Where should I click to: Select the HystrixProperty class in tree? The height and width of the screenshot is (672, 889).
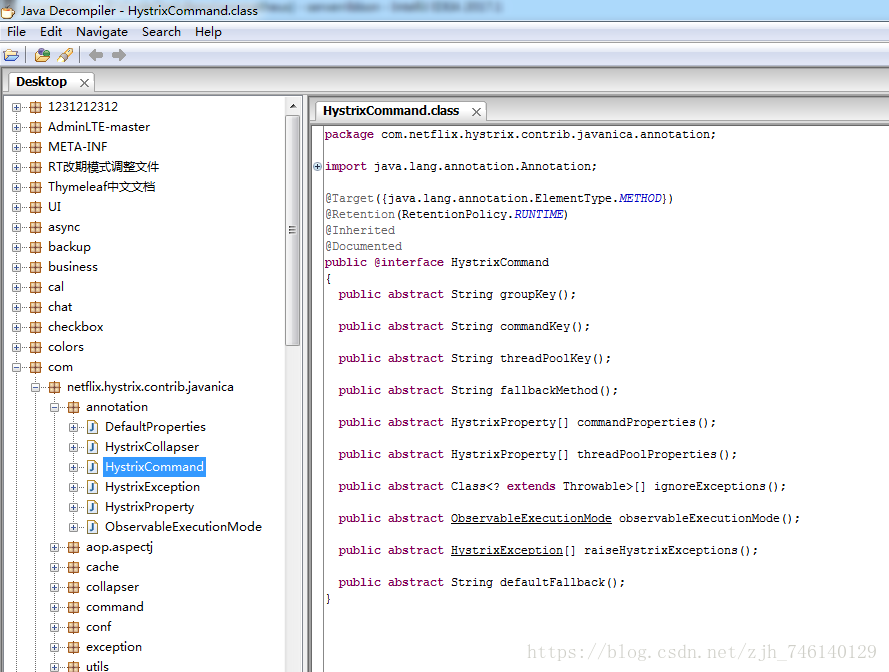(149, 507)
